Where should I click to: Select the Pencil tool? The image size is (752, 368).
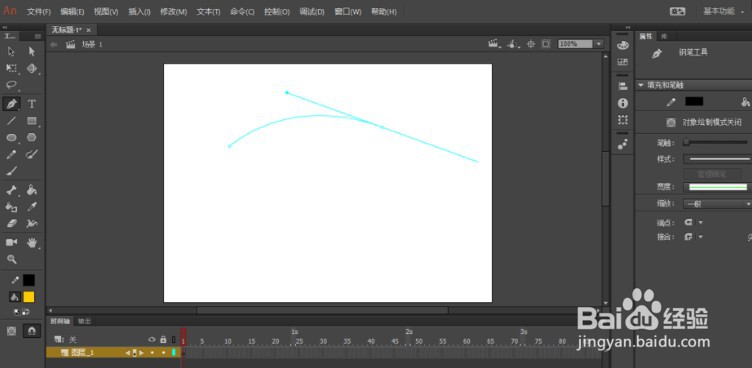click(x=12, y=154)
